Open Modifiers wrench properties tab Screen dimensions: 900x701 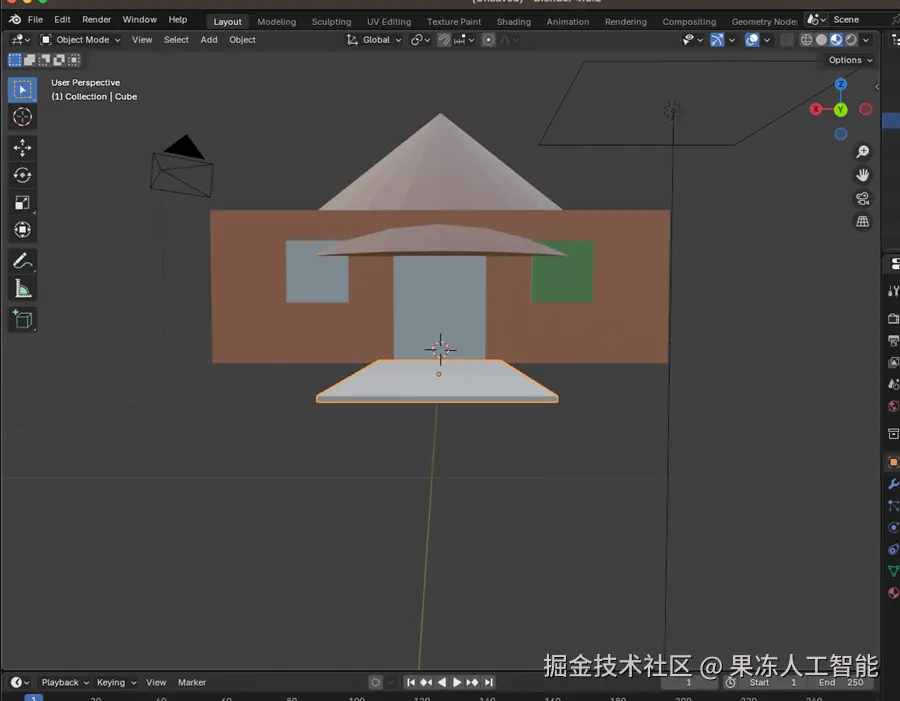(x=893, y=484)
